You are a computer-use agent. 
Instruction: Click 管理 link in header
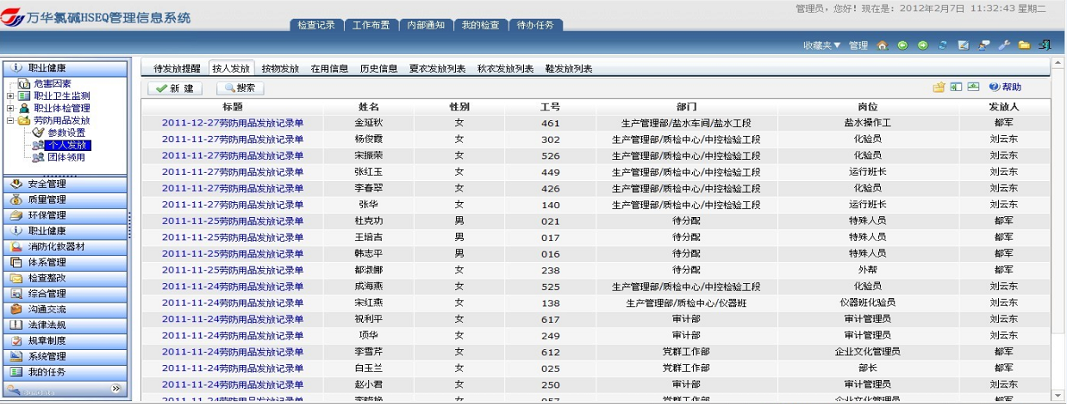858,46
